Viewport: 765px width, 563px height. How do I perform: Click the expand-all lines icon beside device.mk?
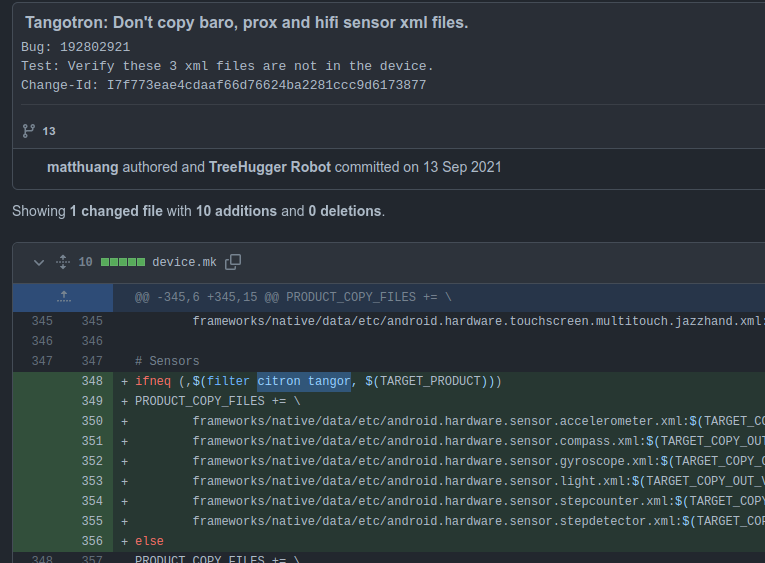(63, 262)
